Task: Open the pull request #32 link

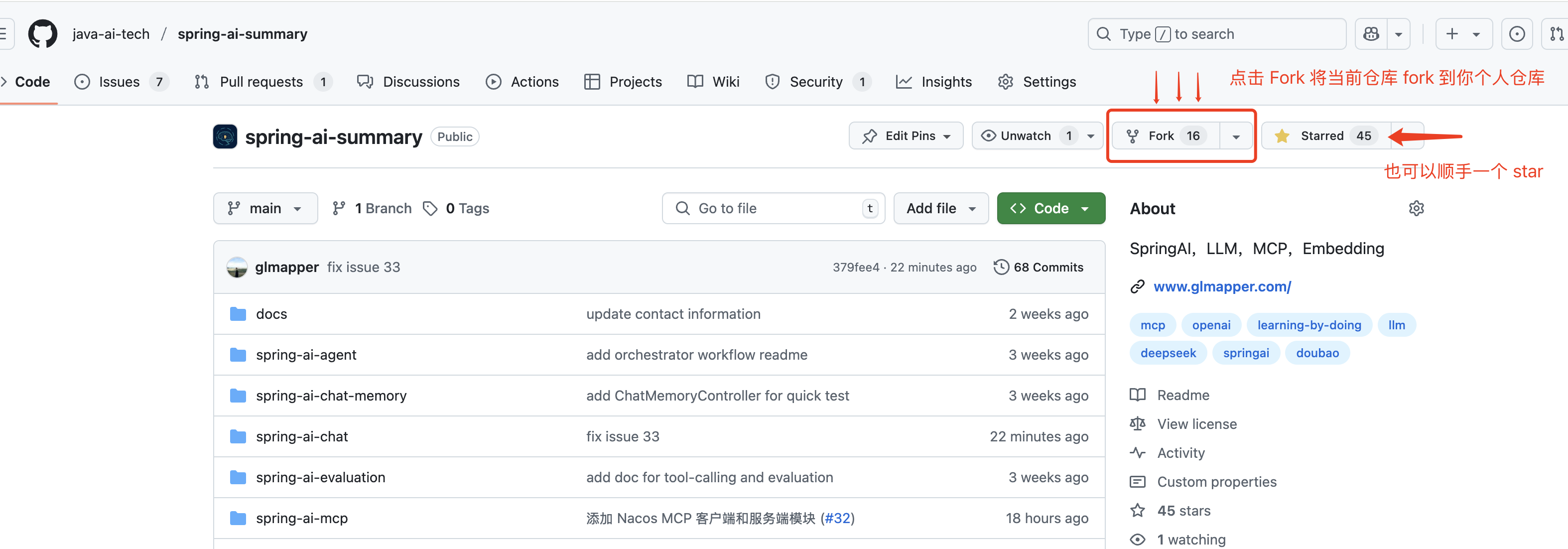Action: coord(837,518)
